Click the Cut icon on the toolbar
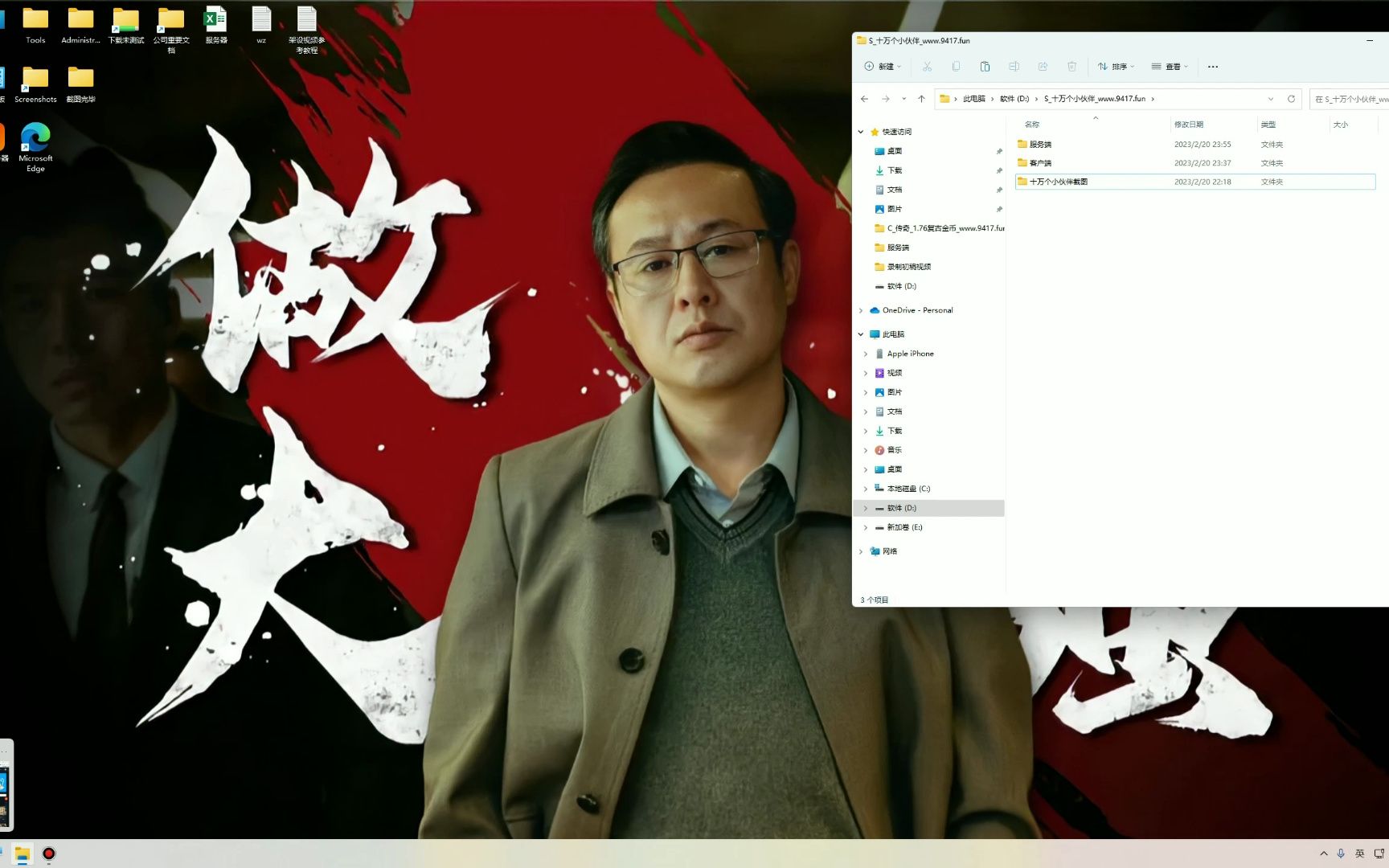This screenshot has width=1389, height=868. pyautogui.click(x=927, y=67)
